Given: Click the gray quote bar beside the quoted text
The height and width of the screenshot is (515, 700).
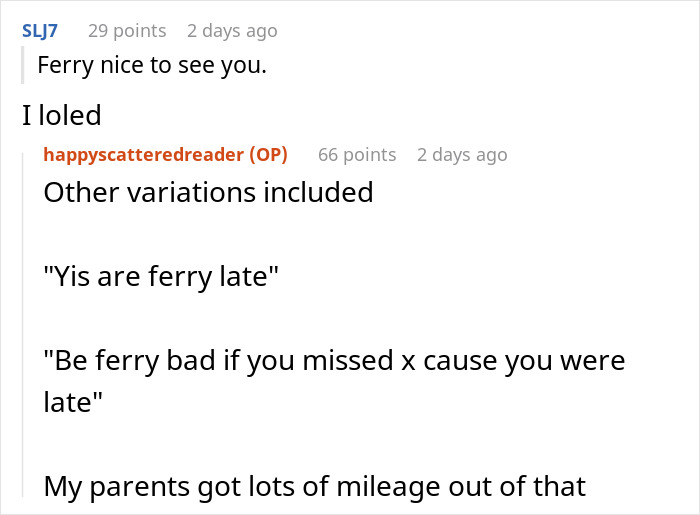Looking at the screenshot, I should pyautogui.click(x=24, y=66).
